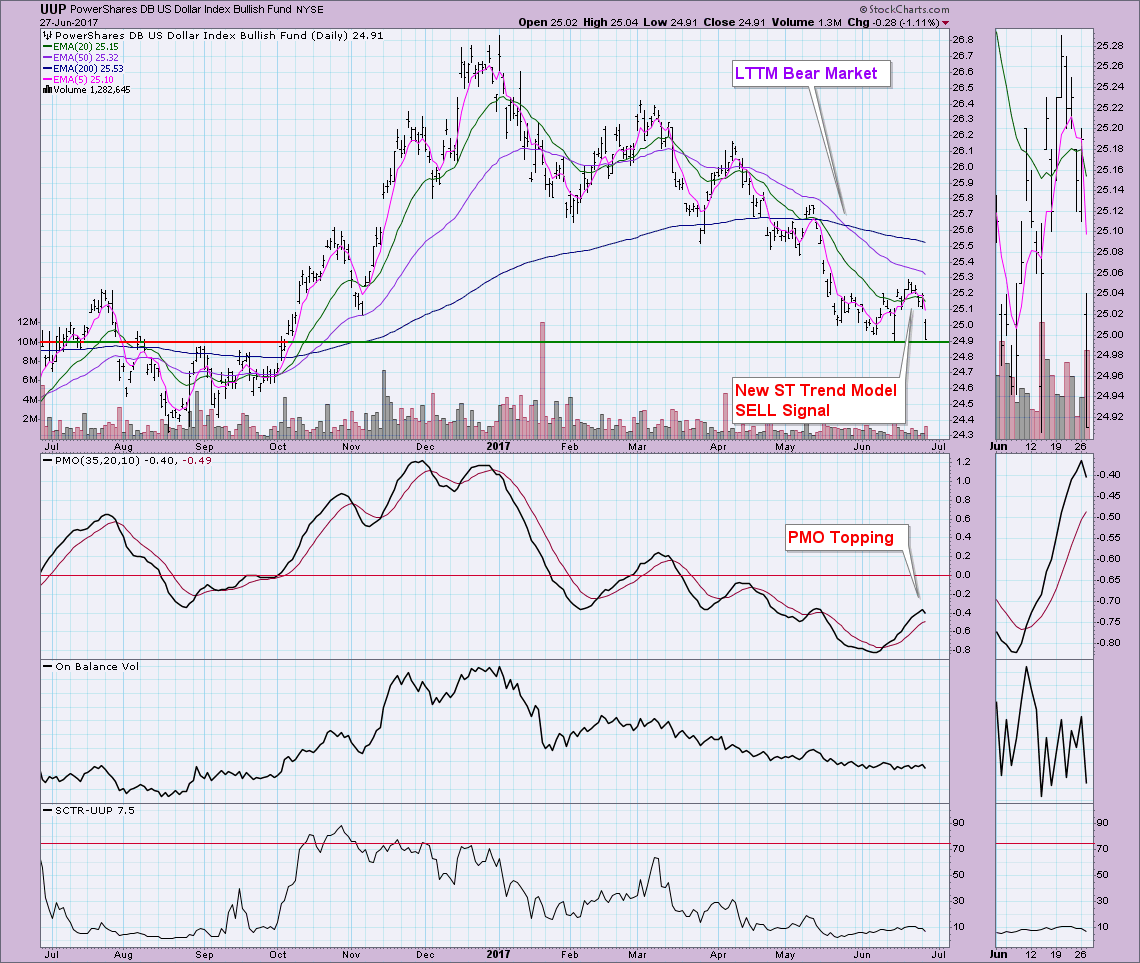The image size is (1140, 963).
Task: Click the -0.40 PMO label in zoom panel
Action: (1109, 475)
